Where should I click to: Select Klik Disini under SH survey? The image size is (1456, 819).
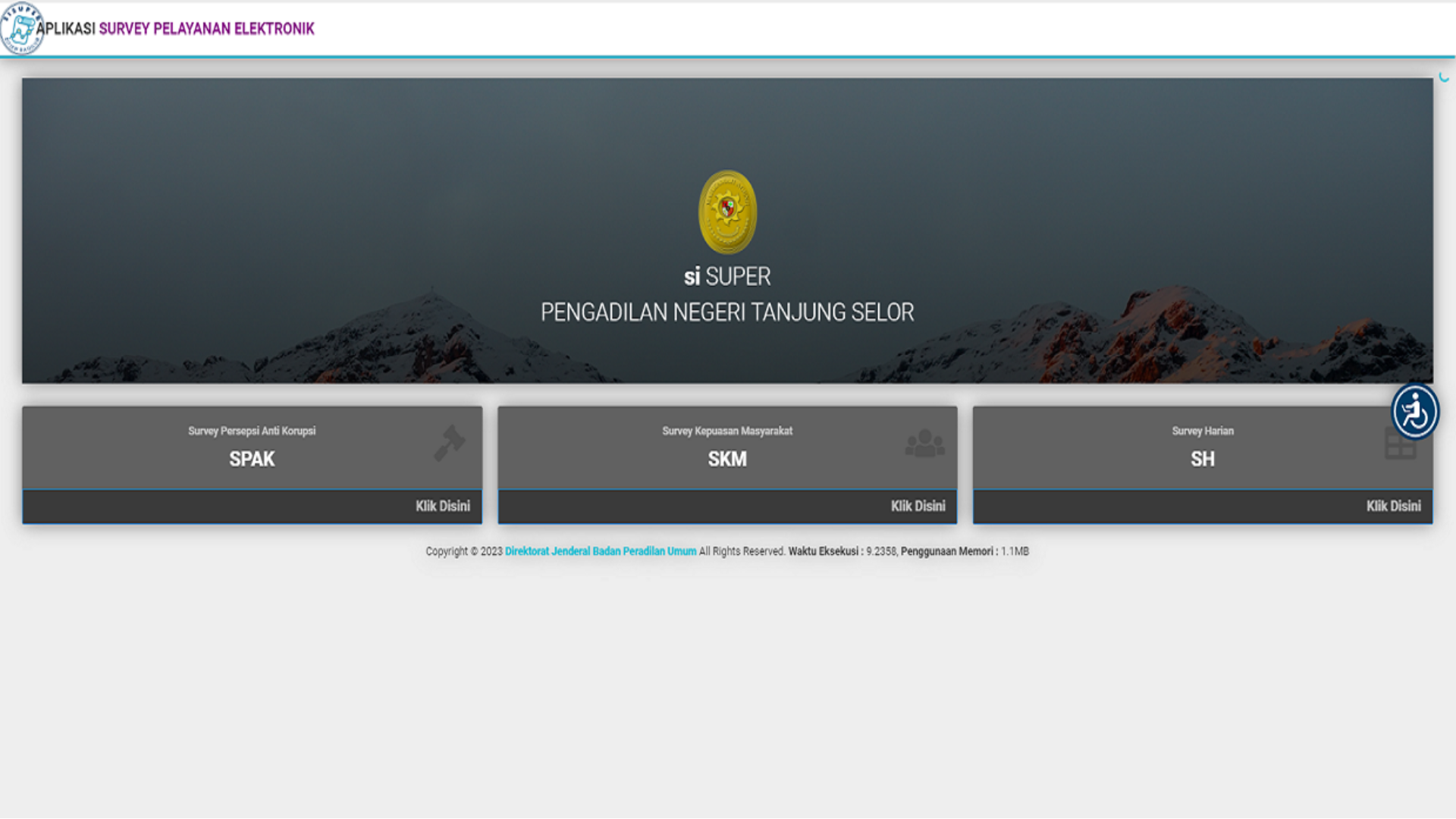(x=1393, y=506)
